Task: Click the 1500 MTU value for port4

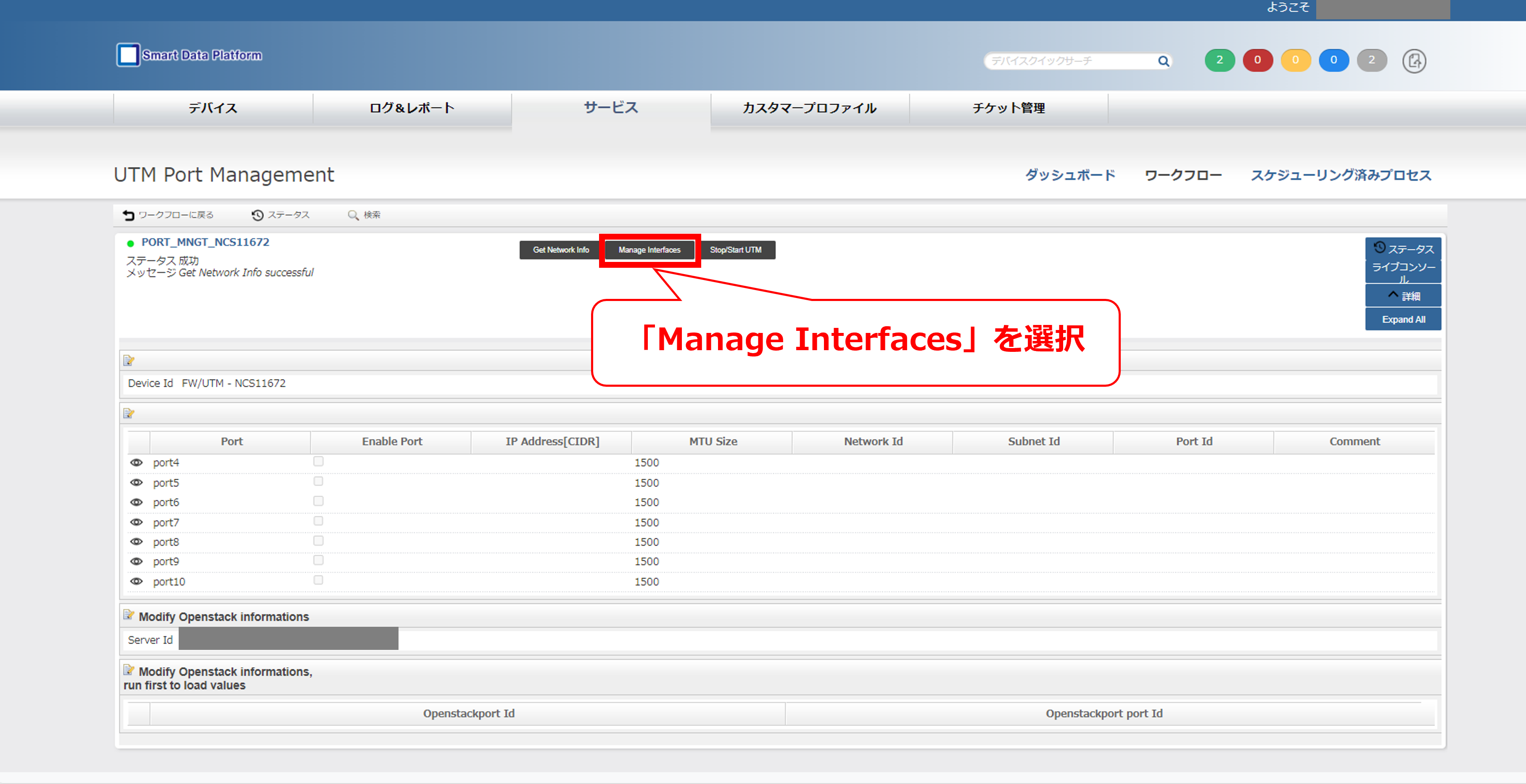Action: (646, 463)
